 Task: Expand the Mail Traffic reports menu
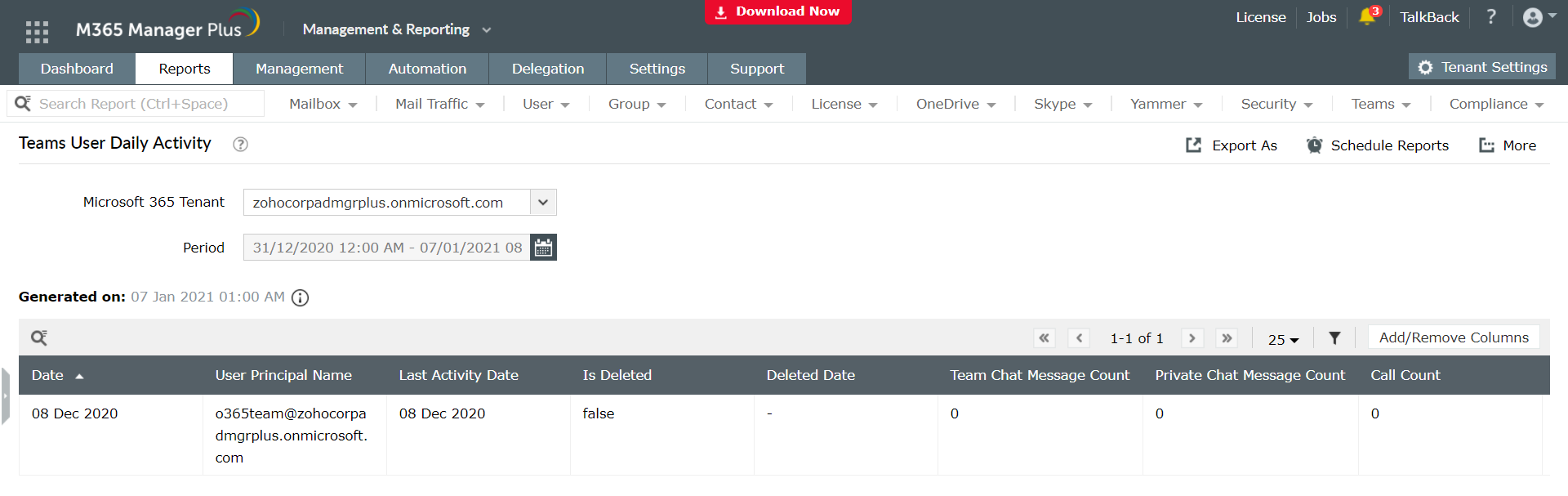pyautogui.click(x=440, y=104)
